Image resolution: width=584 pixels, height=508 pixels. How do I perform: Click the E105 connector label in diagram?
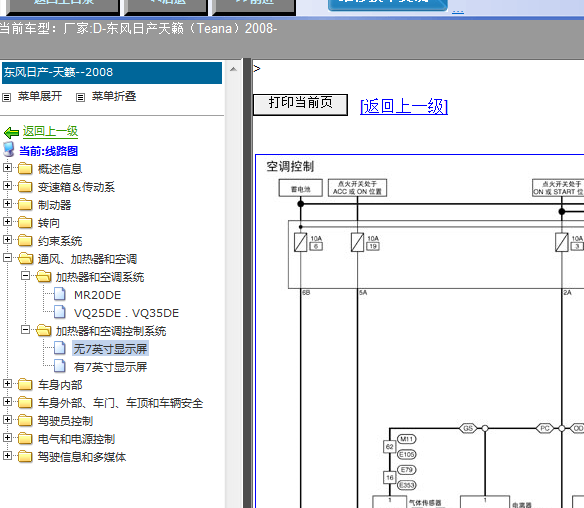click(x=406, y=454)
